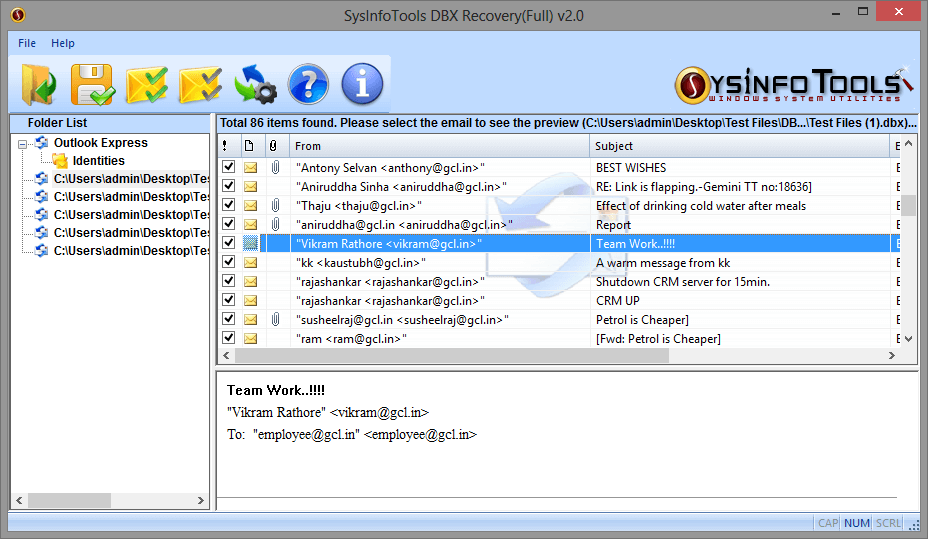
Task: Open Help via the blue question mark icon
Action: click(308, 84)
